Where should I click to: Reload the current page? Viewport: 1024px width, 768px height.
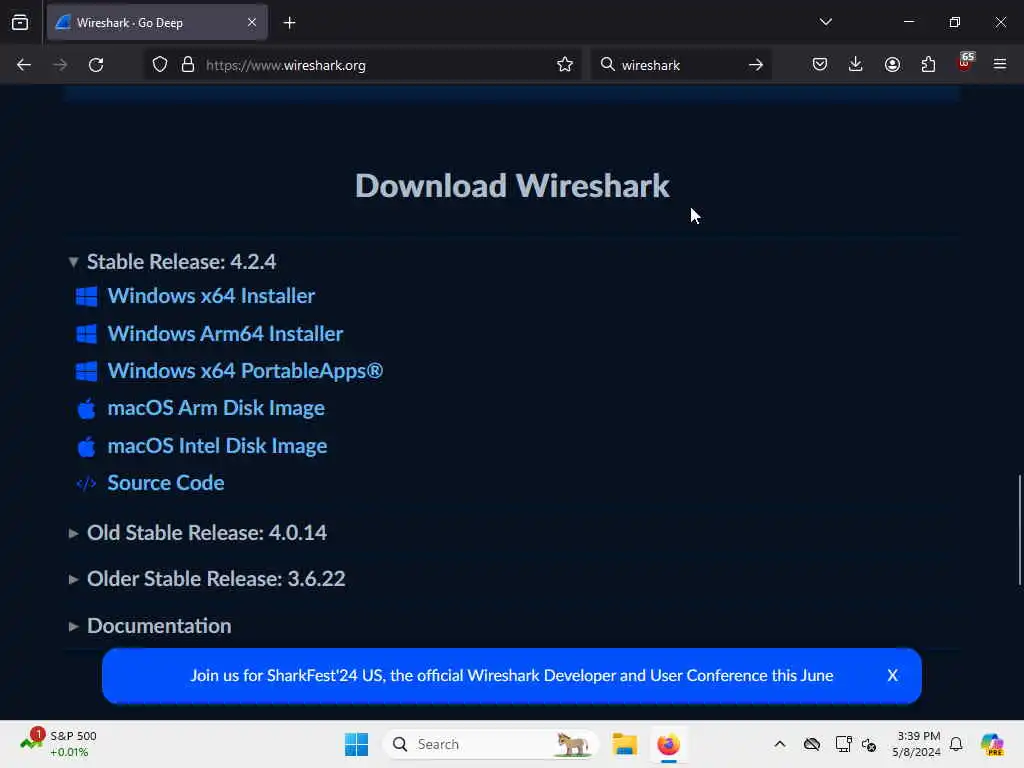(96, 65)
